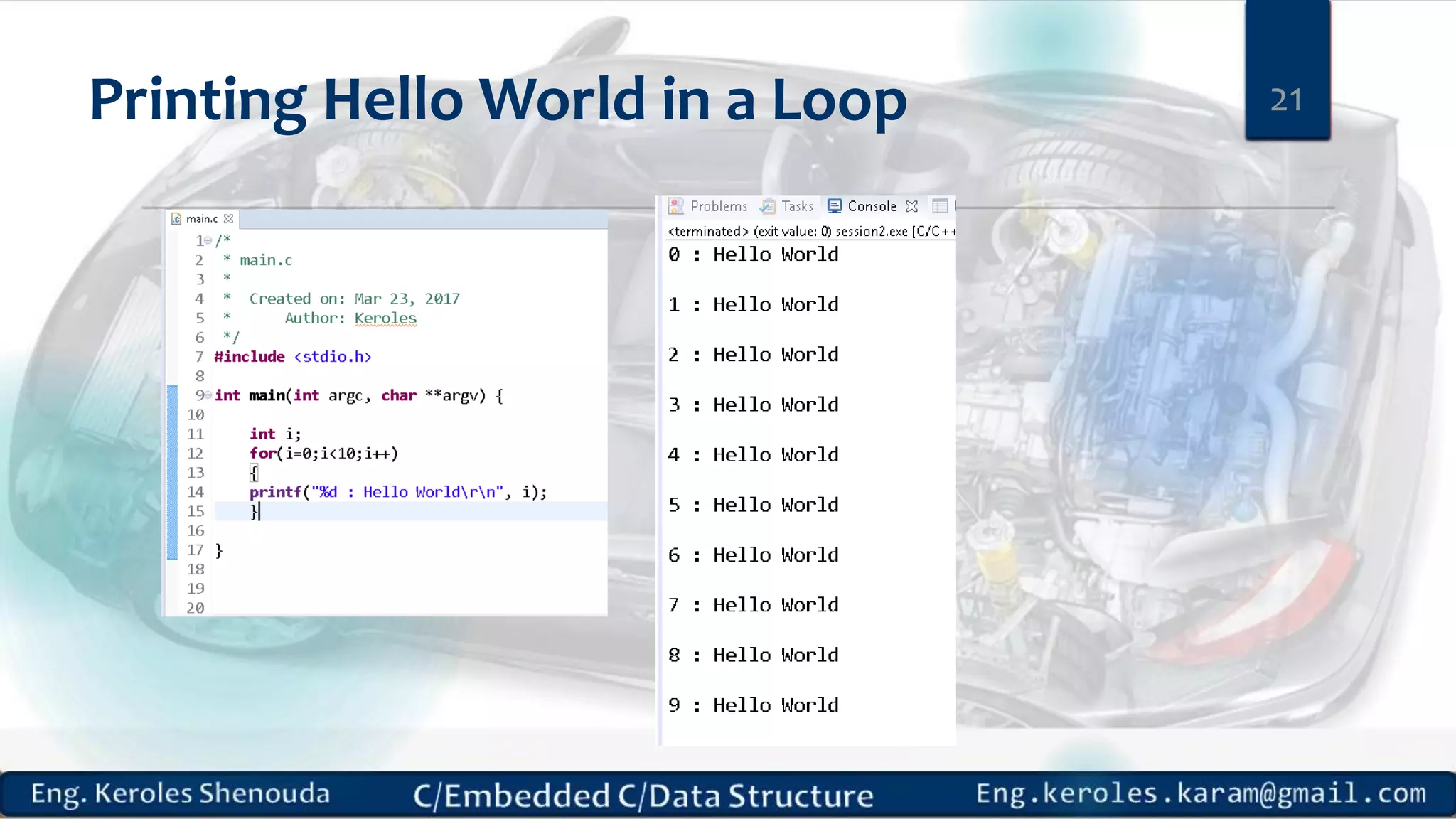Viewport: 1456px width, 819px height.
Task: Click console output '5 : Hello World'
Action: [x=754, y=505]
